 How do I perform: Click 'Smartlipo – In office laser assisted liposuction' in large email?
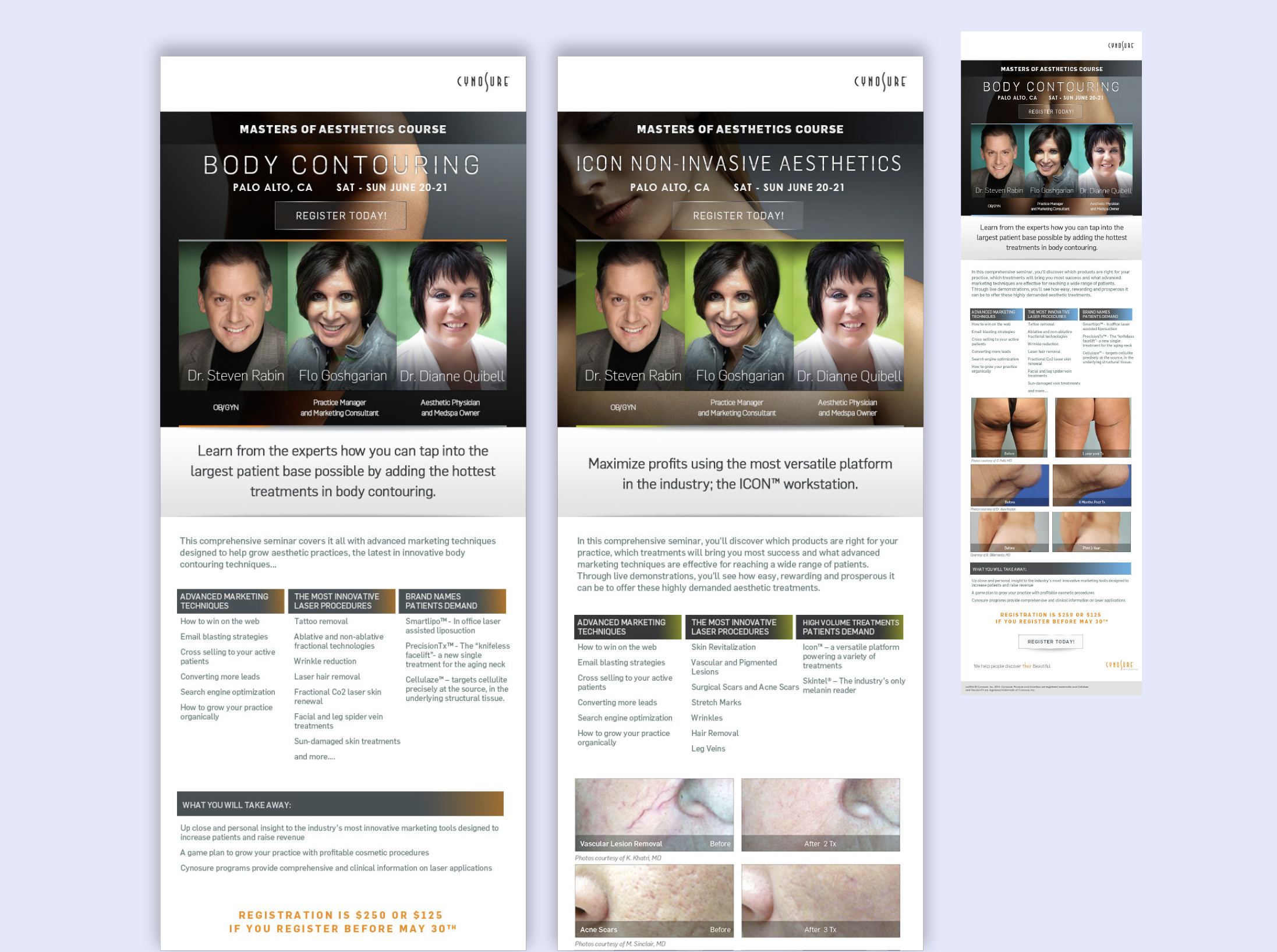(453, 626)
